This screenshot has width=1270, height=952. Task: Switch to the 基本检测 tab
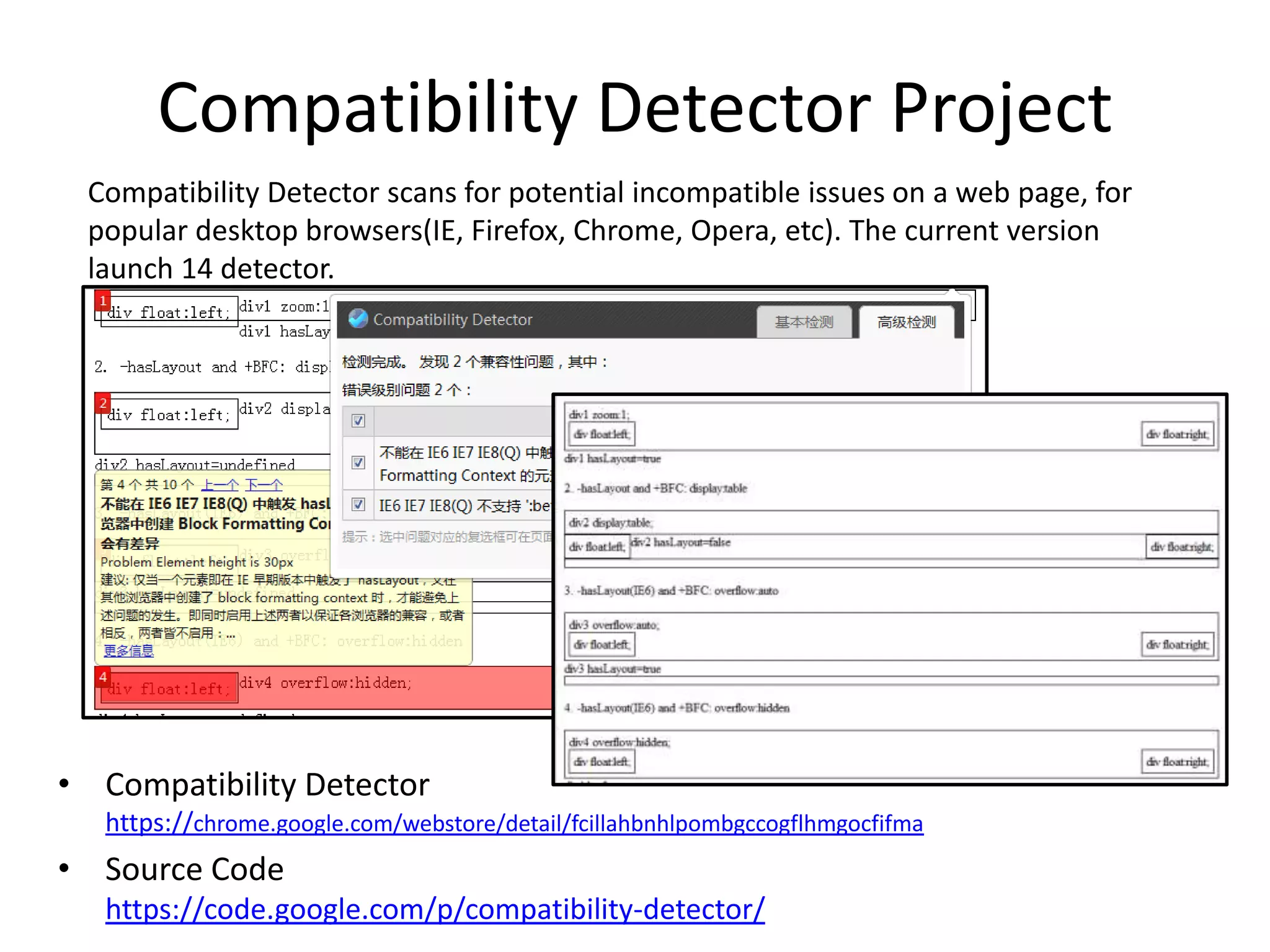[804, 322]
